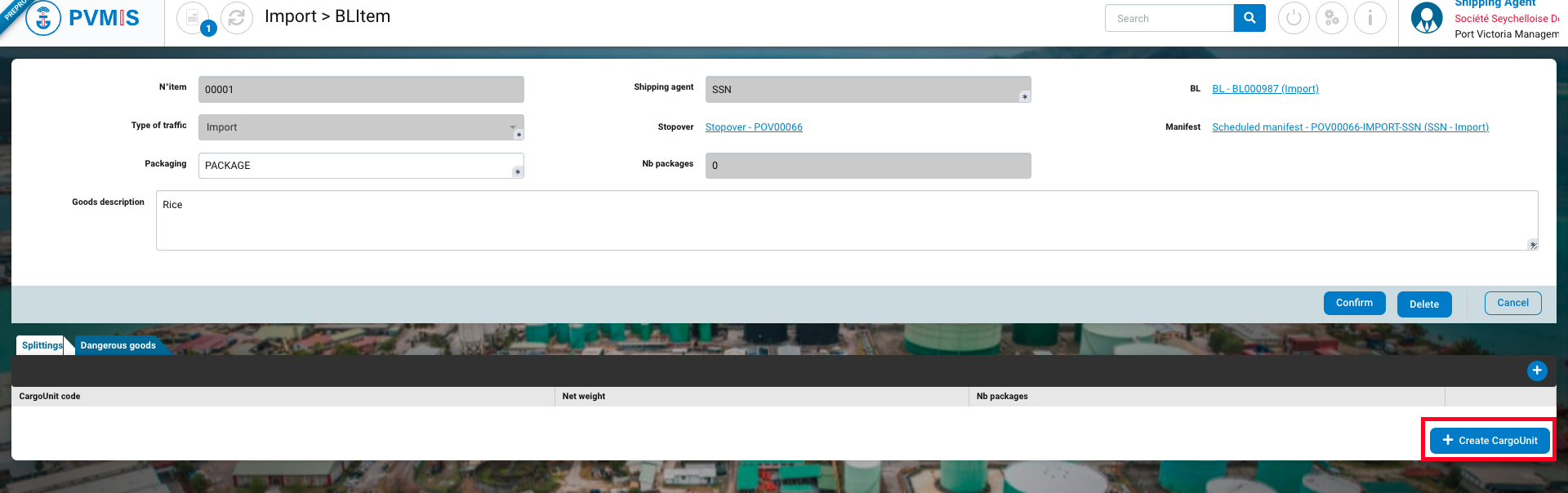Click the PVMIS logo

pos(83,18)
